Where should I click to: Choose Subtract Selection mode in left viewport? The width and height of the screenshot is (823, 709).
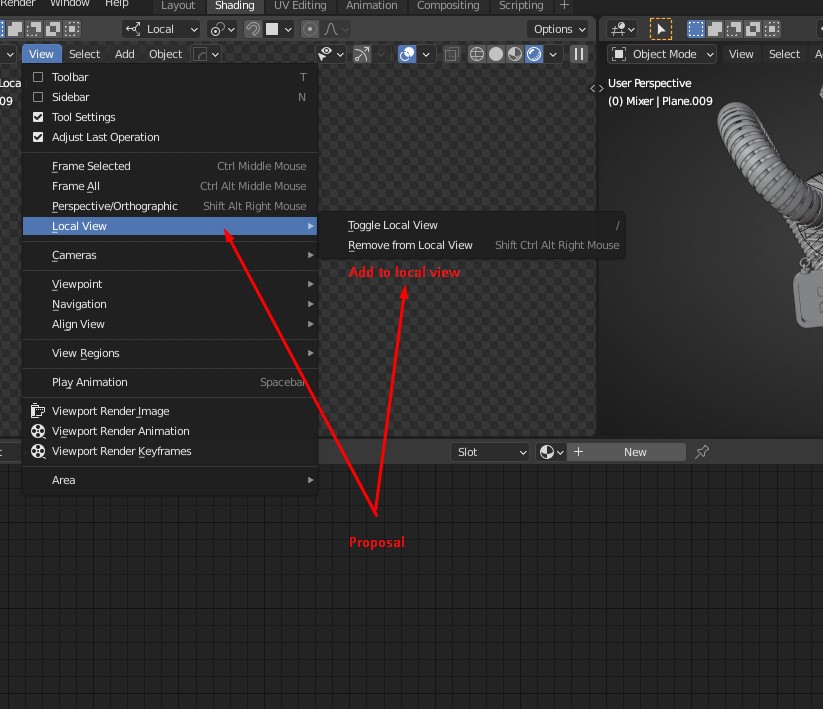(x=34, y=29)
